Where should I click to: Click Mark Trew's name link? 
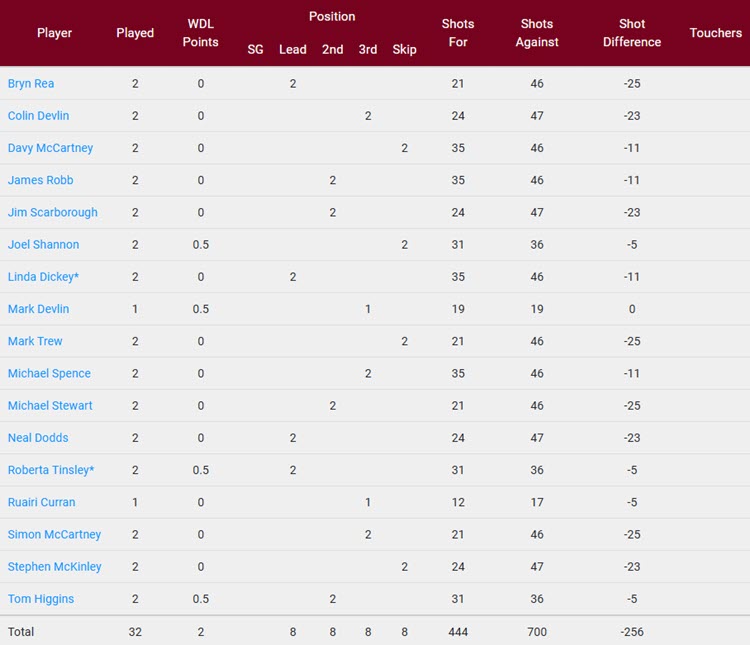point(35,341)
